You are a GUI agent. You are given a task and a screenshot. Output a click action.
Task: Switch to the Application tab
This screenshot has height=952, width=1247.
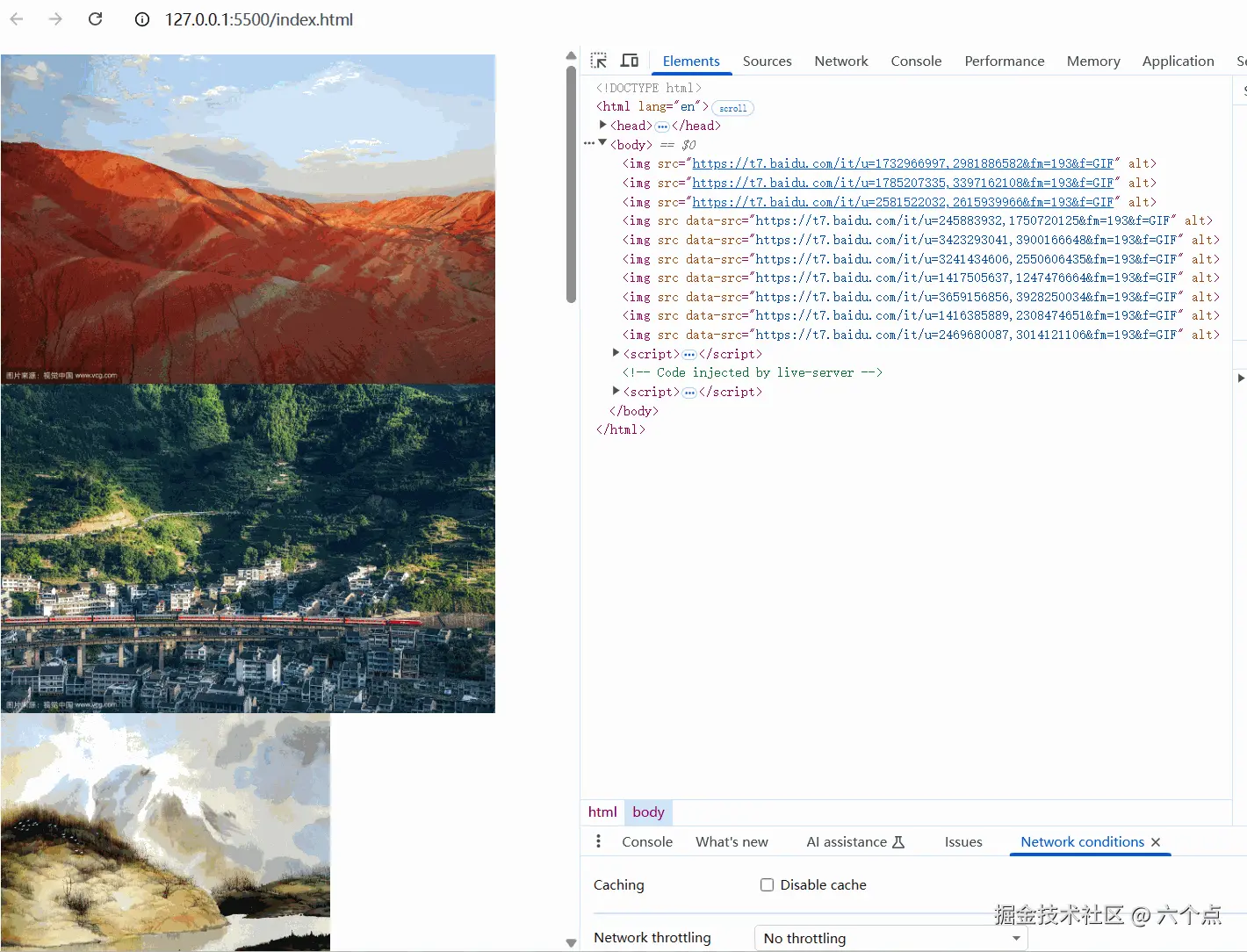pyautogui.click(x=1178, y=61)
